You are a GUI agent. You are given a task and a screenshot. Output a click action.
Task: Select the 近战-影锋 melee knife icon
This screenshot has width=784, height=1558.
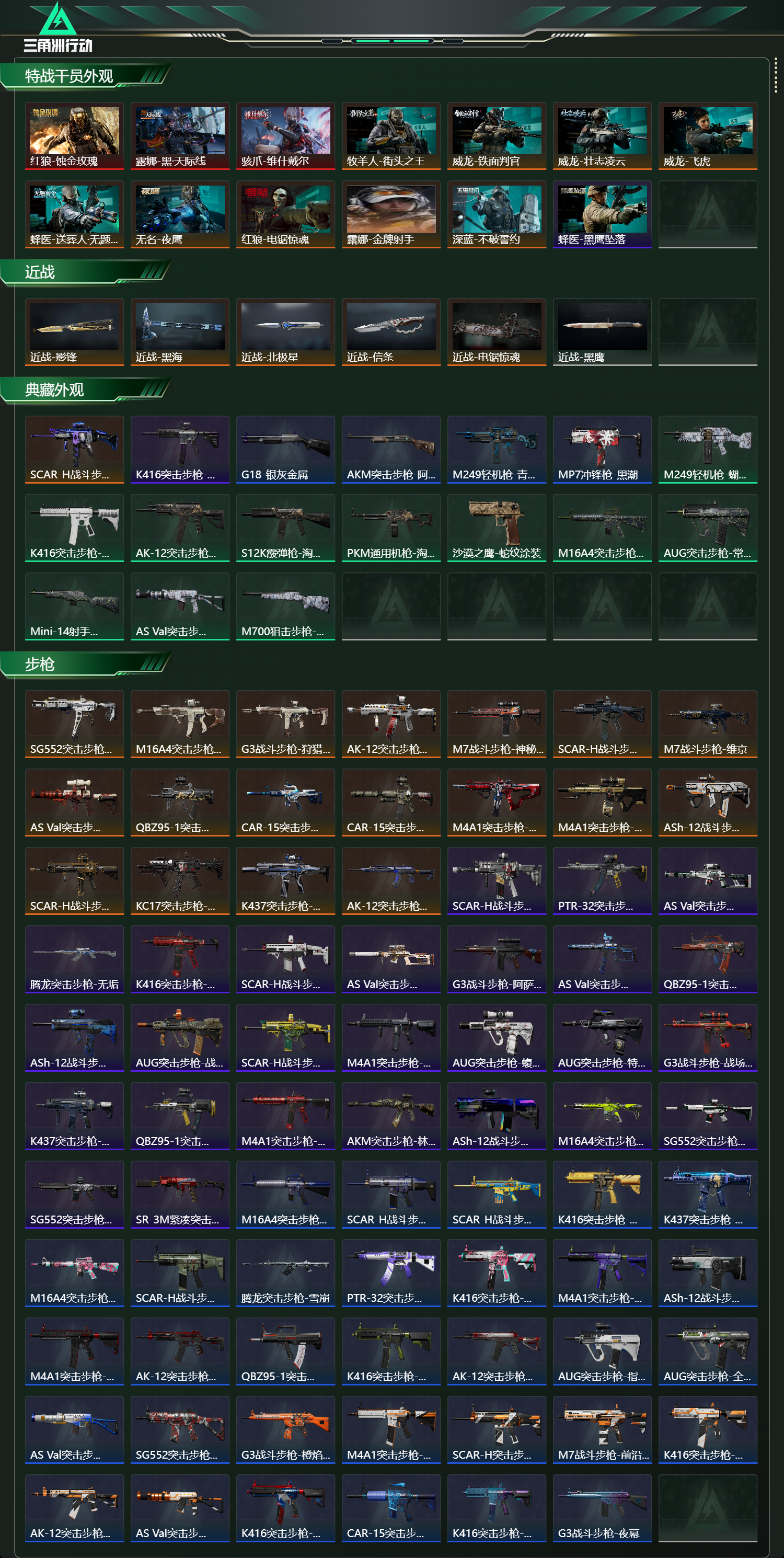[74, 332]
